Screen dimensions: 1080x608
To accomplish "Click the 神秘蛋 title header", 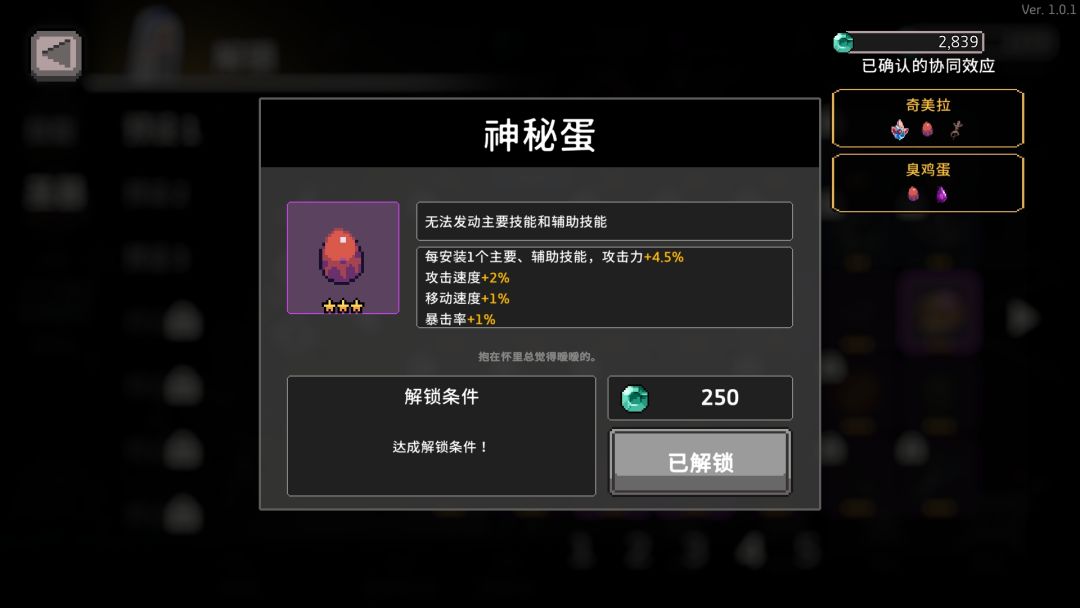I will pos(540,134).
